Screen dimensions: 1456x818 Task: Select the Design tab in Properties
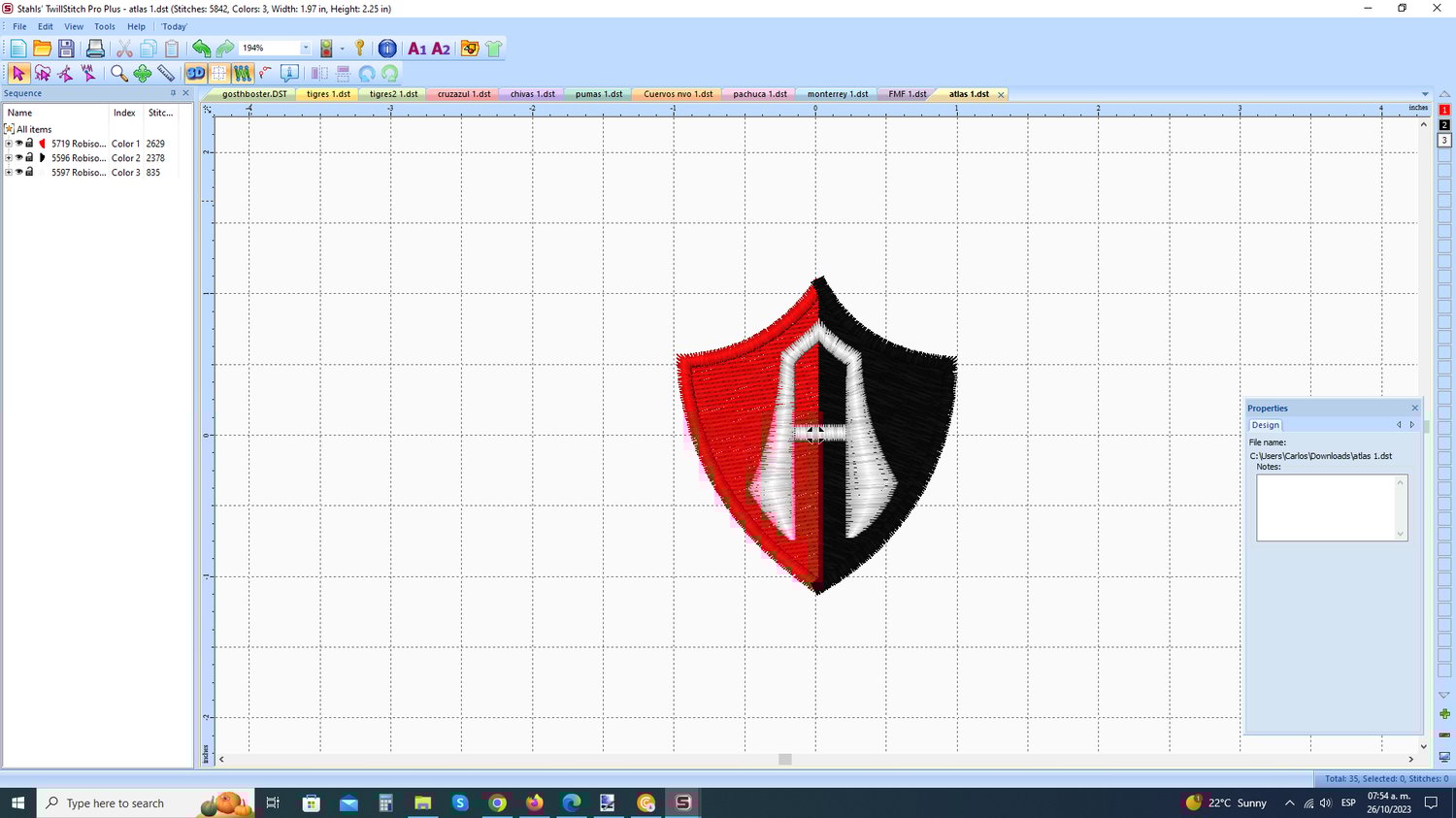[x=1265, y=425]
